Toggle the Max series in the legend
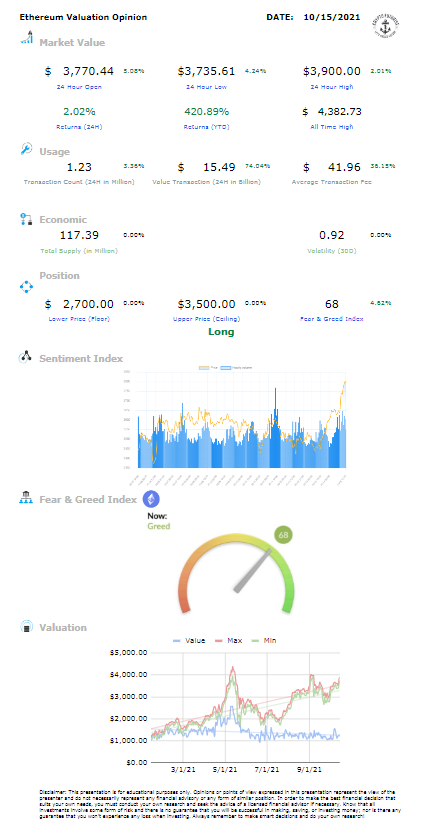This screenshot has width=445, height=834. pyautogui.click(x=228, y=640)
